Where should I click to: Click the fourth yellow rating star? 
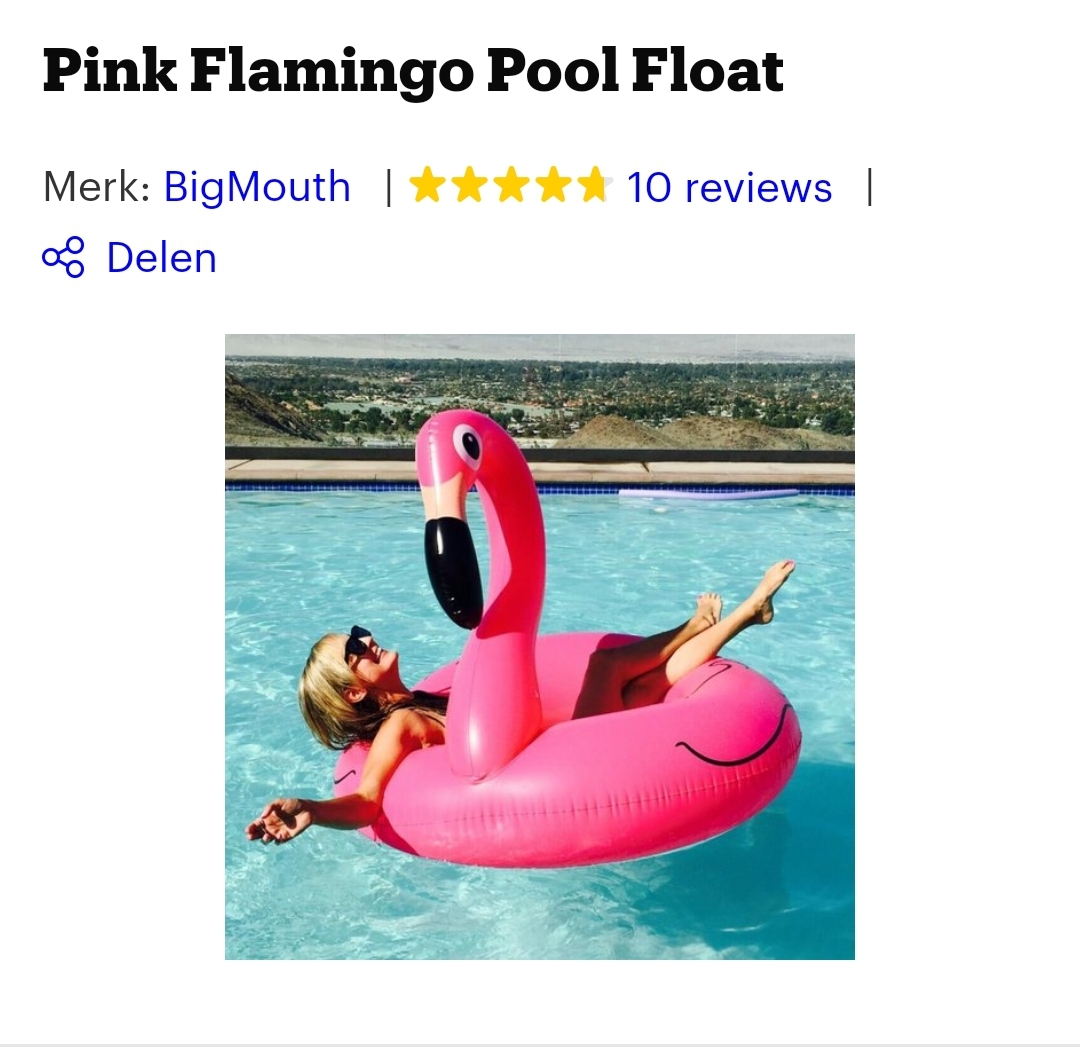(553, 186)
